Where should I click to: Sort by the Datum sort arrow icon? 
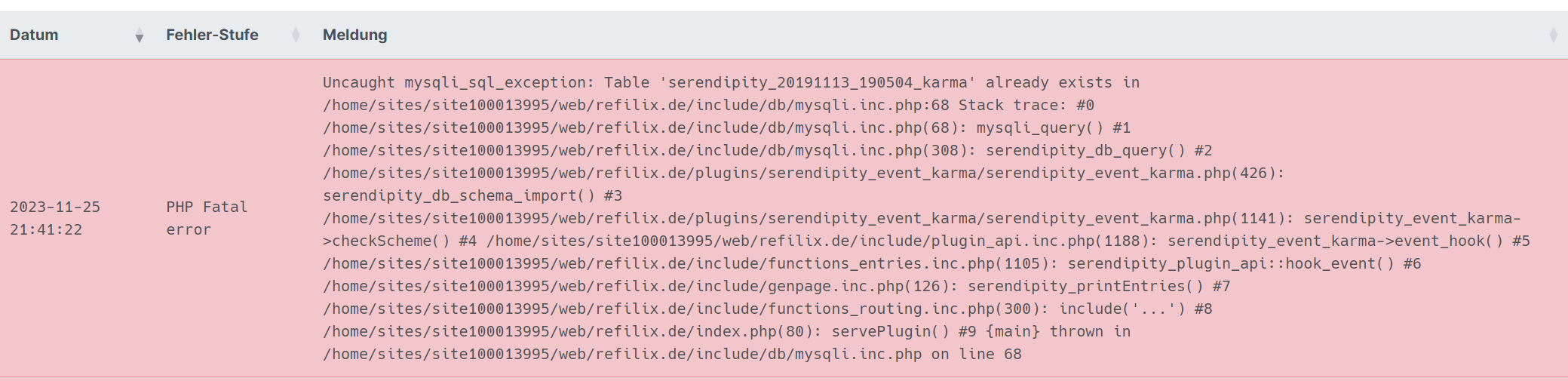(140, 35)
